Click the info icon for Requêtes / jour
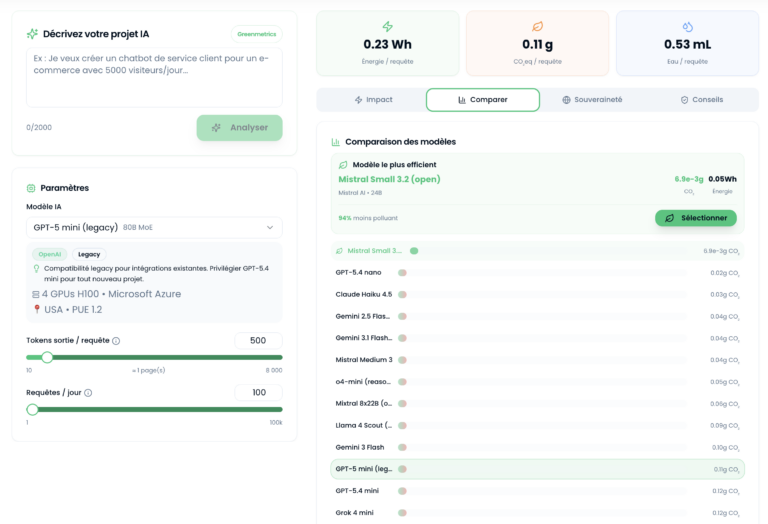The height and width of the screenshot is (524, 768). (x=88, y=393)
